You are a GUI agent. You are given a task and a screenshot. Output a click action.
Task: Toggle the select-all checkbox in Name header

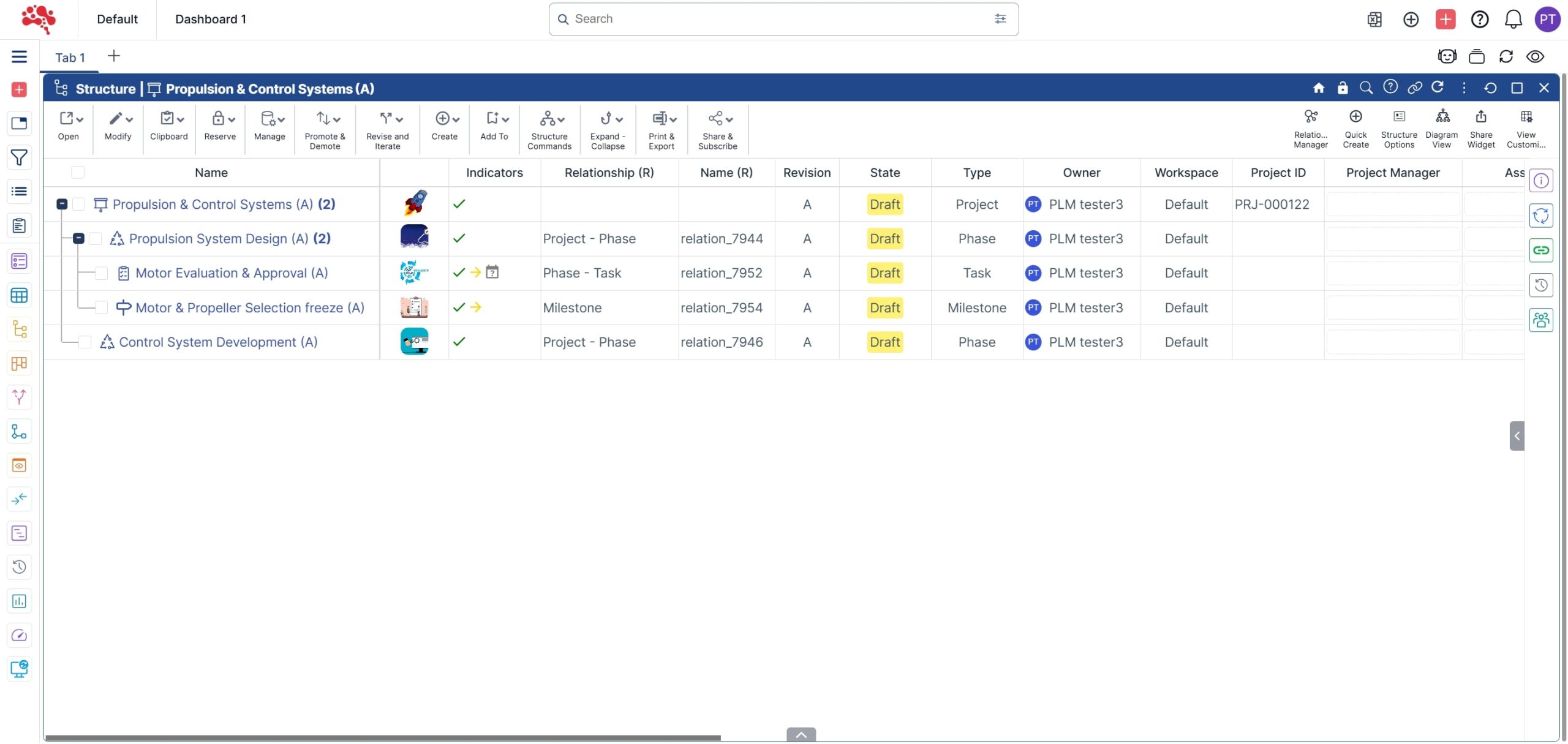tap(78, 173)
